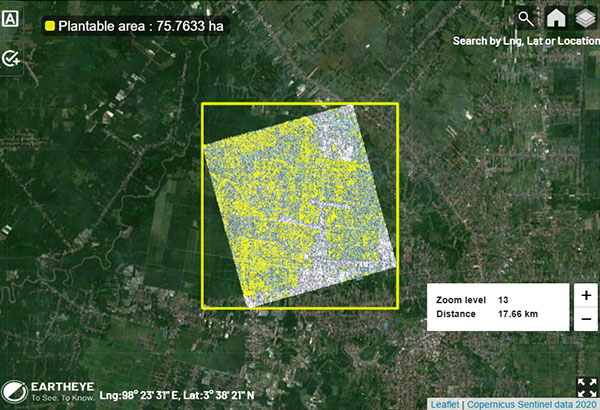Click the yellow plantable area legend swatch
Viewport: 600px width, 410px height.
pos(48,26)
